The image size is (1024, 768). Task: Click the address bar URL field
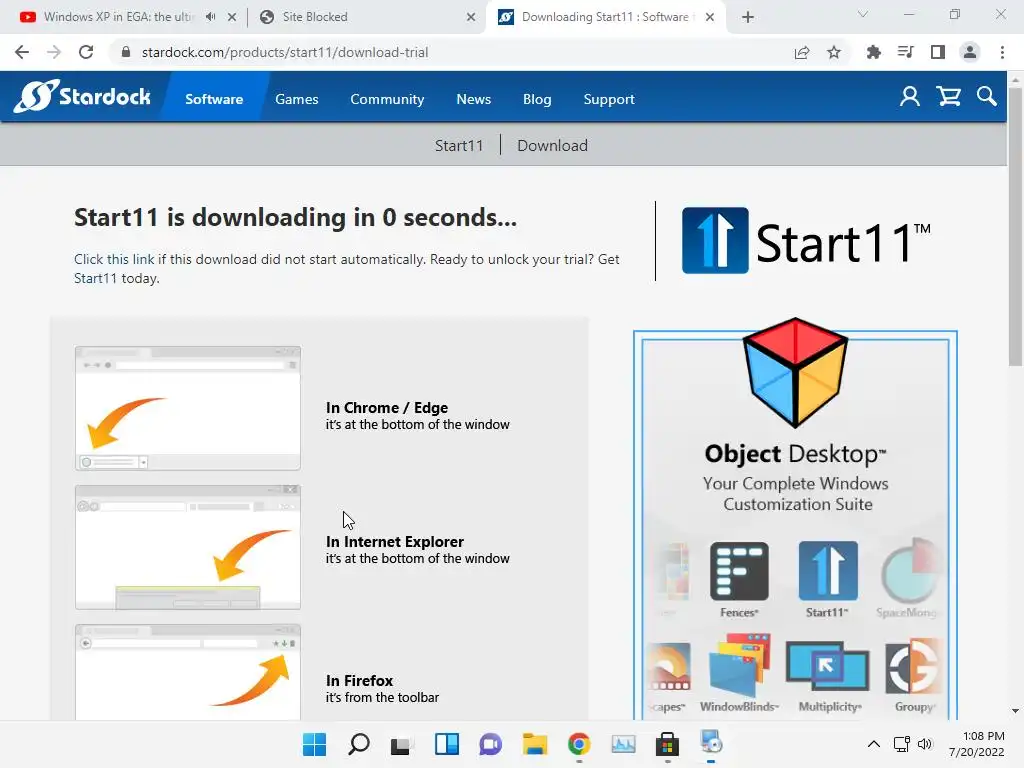451,52
